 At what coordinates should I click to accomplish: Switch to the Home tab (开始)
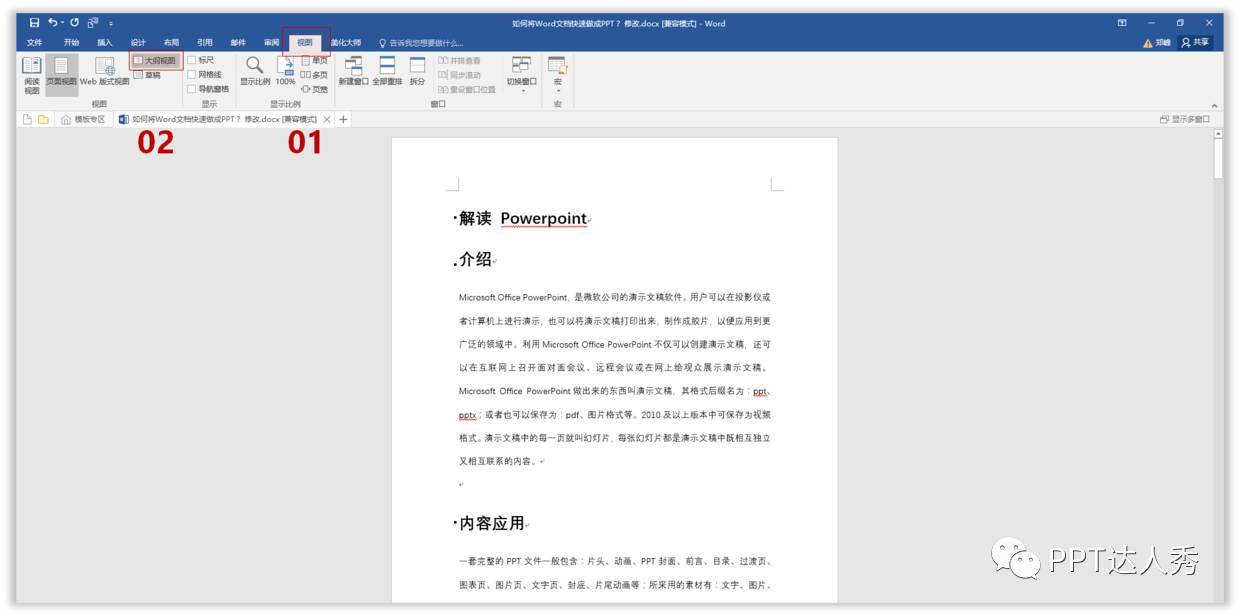(x=71, y=43)
